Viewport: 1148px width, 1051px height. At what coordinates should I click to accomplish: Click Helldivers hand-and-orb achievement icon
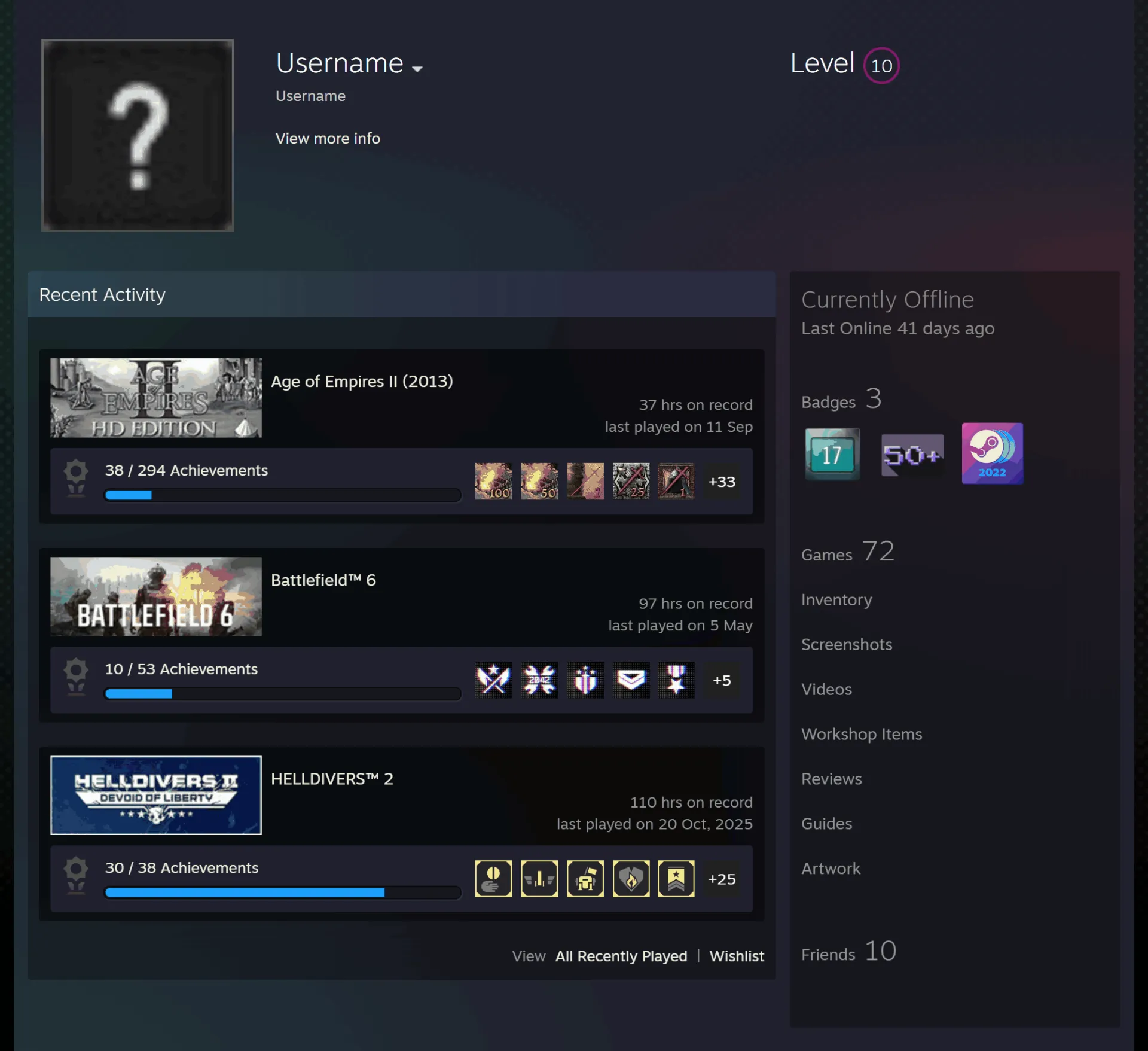[x=493, y=878]
